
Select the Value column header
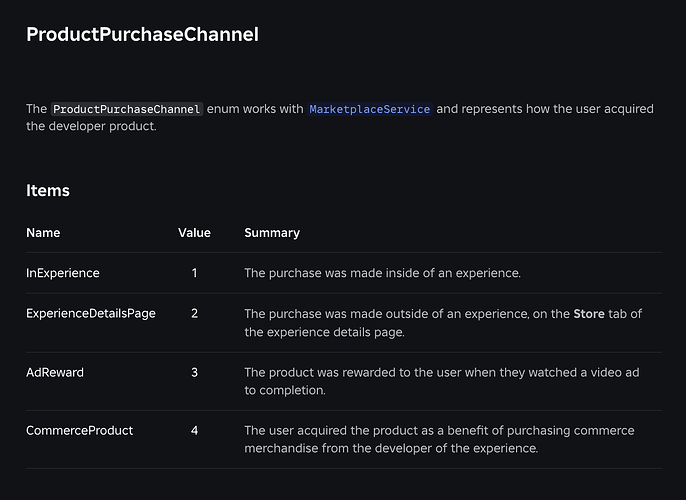point(194,233)
